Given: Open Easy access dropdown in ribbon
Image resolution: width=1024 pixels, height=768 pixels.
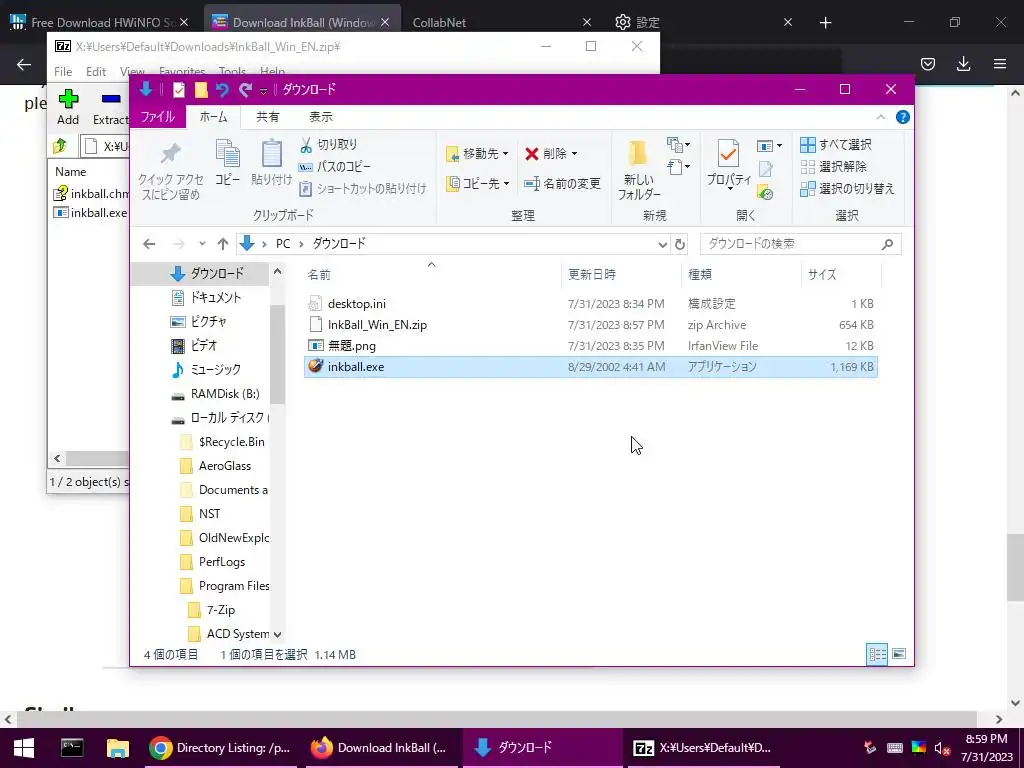Looking at the screenshot, I should 679,167.
